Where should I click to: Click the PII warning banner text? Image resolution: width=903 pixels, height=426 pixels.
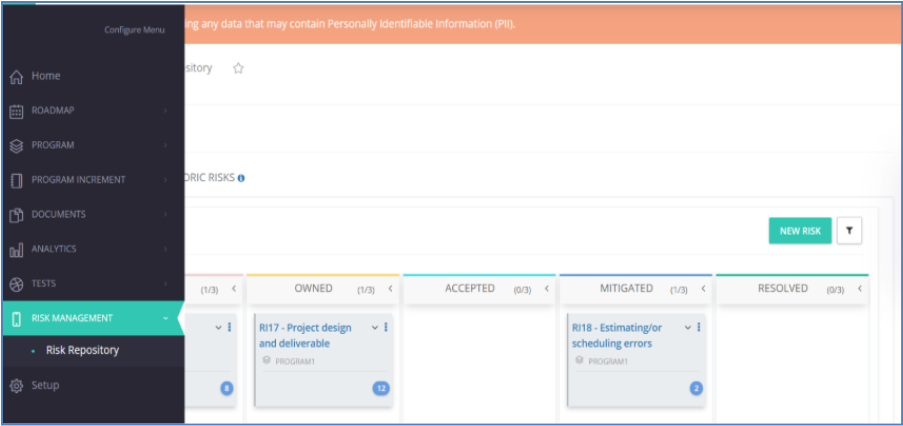click(350, 25)
